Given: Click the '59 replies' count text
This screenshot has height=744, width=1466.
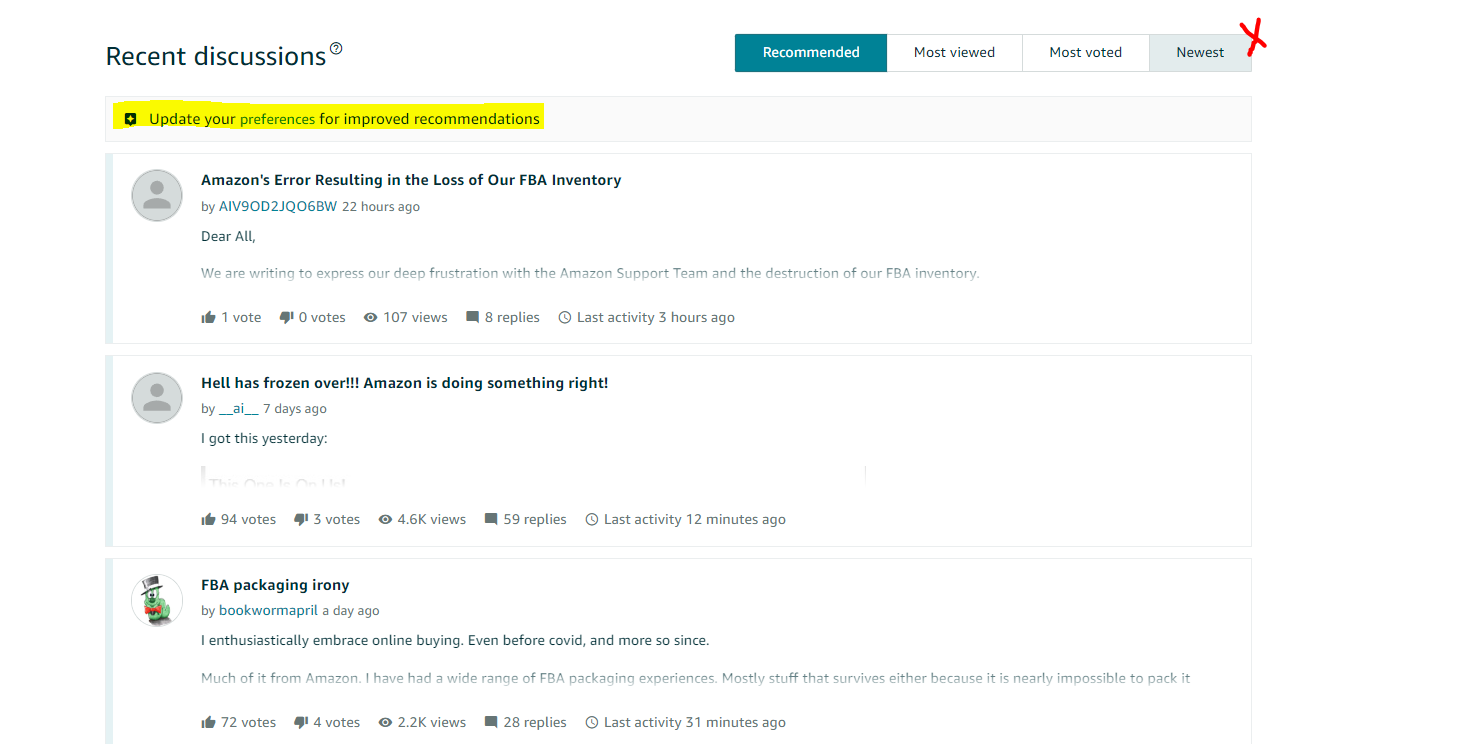Looking at the screenshot, I should (x=535, y=520).
